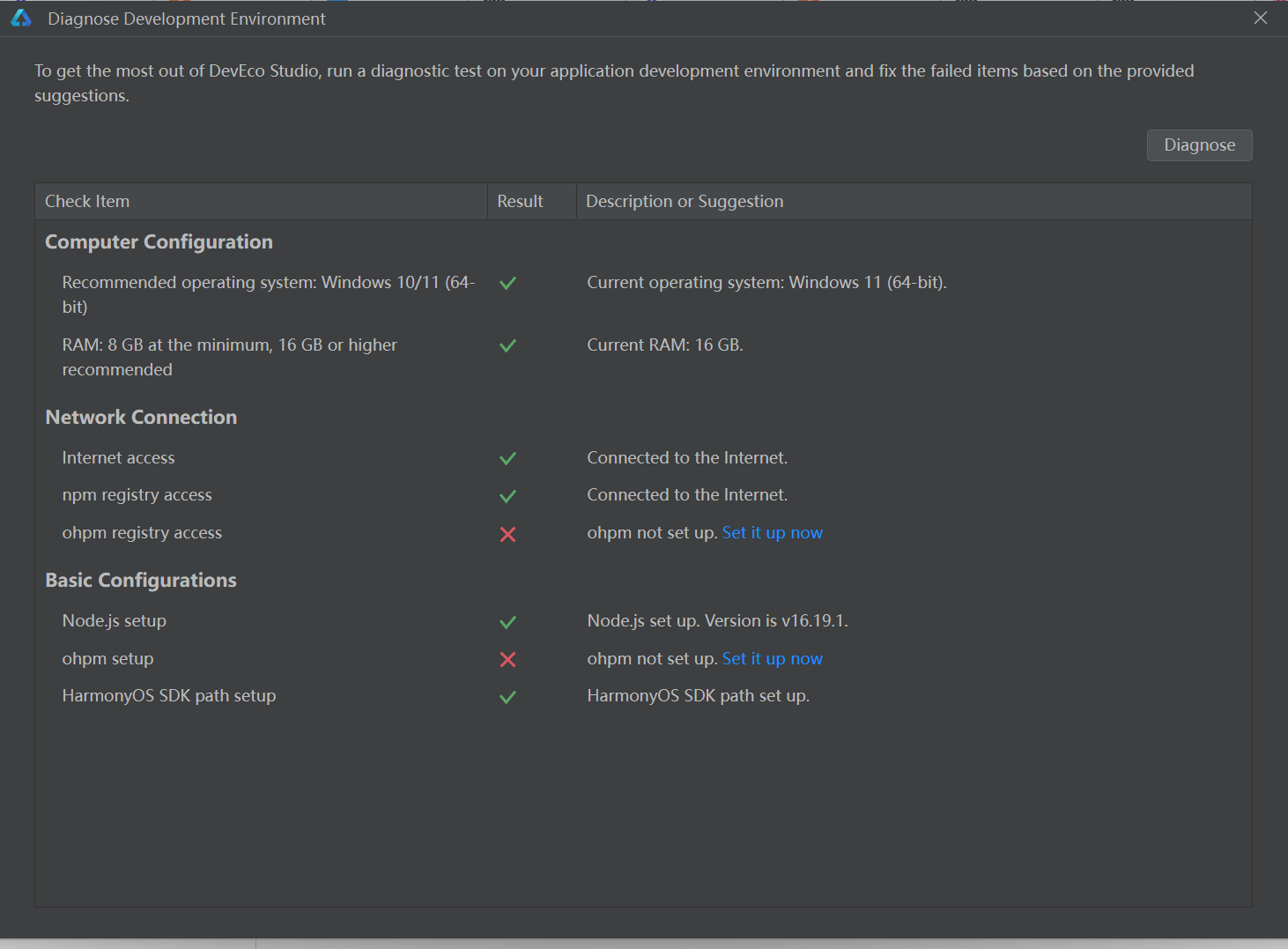Close the Diagnose Development Environment dialog
The width and height of the screenshot is (1288, 949).
pos(1261,19)
